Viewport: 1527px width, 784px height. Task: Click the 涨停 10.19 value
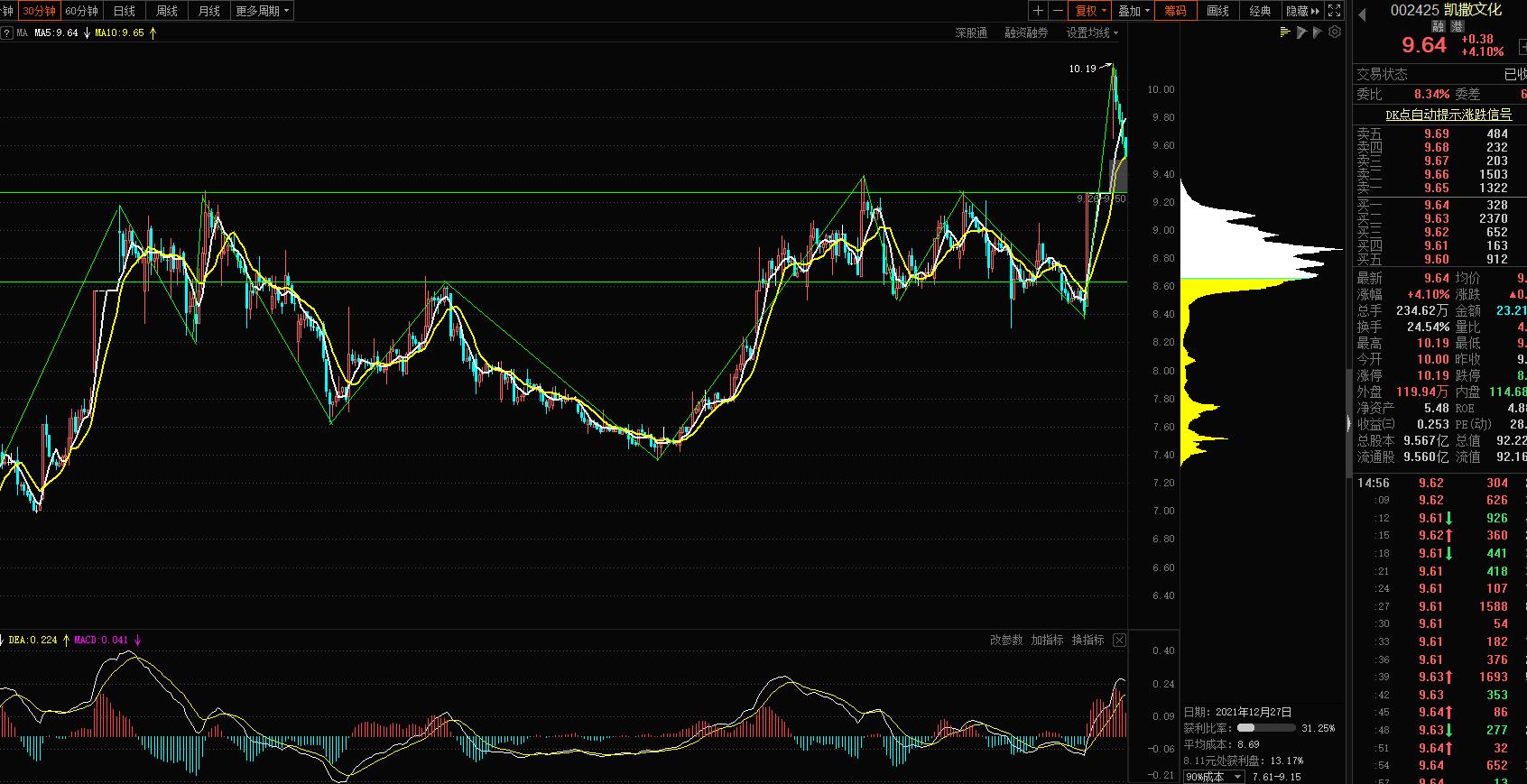click(1432, 375)
